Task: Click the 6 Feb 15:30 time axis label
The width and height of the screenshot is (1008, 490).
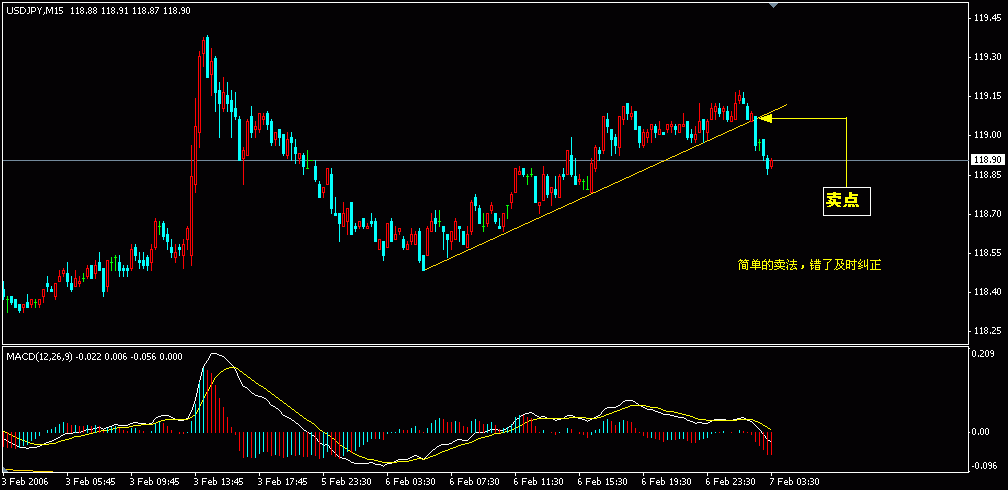Action: coord(602,482)
